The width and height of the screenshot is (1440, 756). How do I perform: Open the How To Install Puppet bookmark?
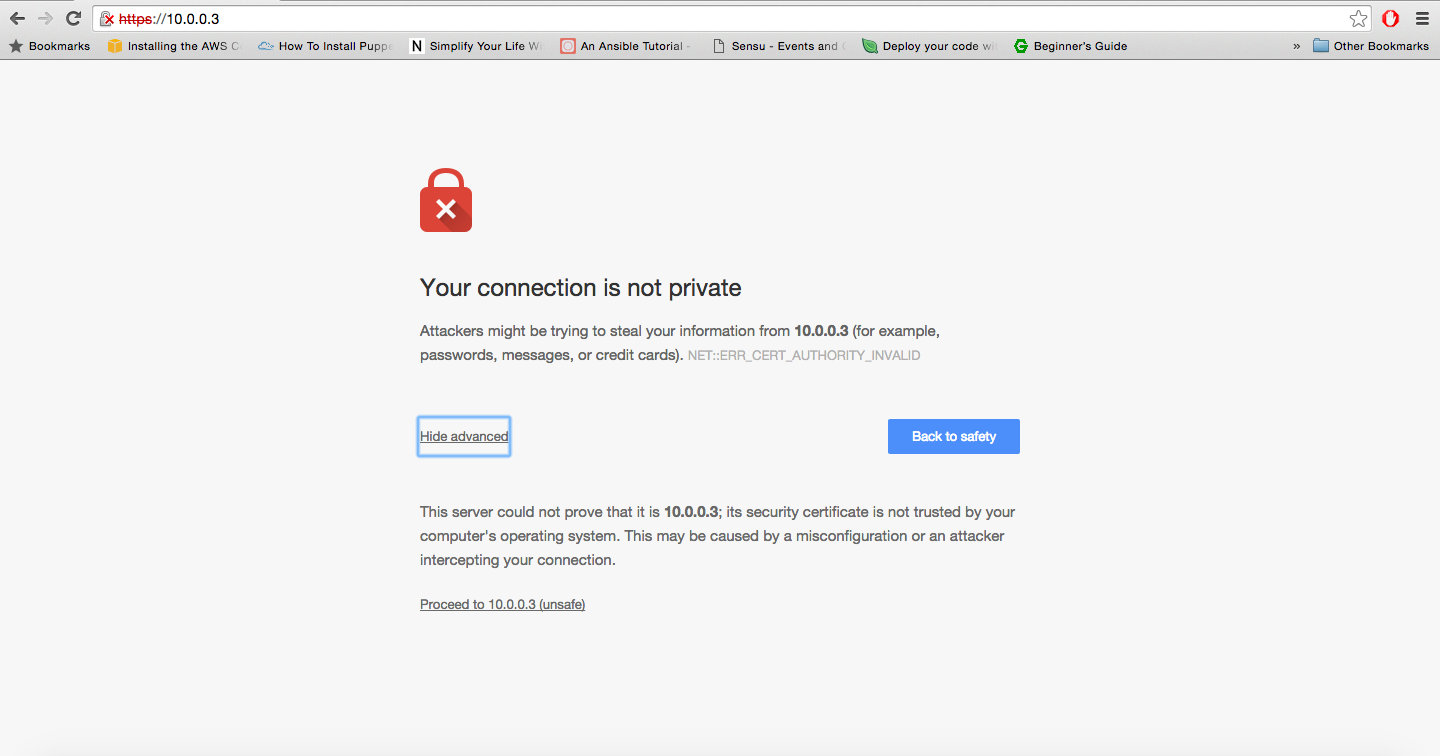(326, 46)
